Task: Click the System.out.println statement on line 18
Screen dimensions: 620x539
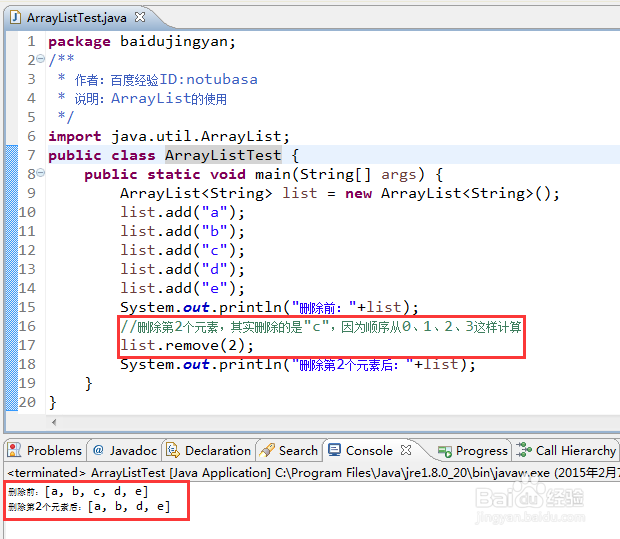Action: coord(298,364)
